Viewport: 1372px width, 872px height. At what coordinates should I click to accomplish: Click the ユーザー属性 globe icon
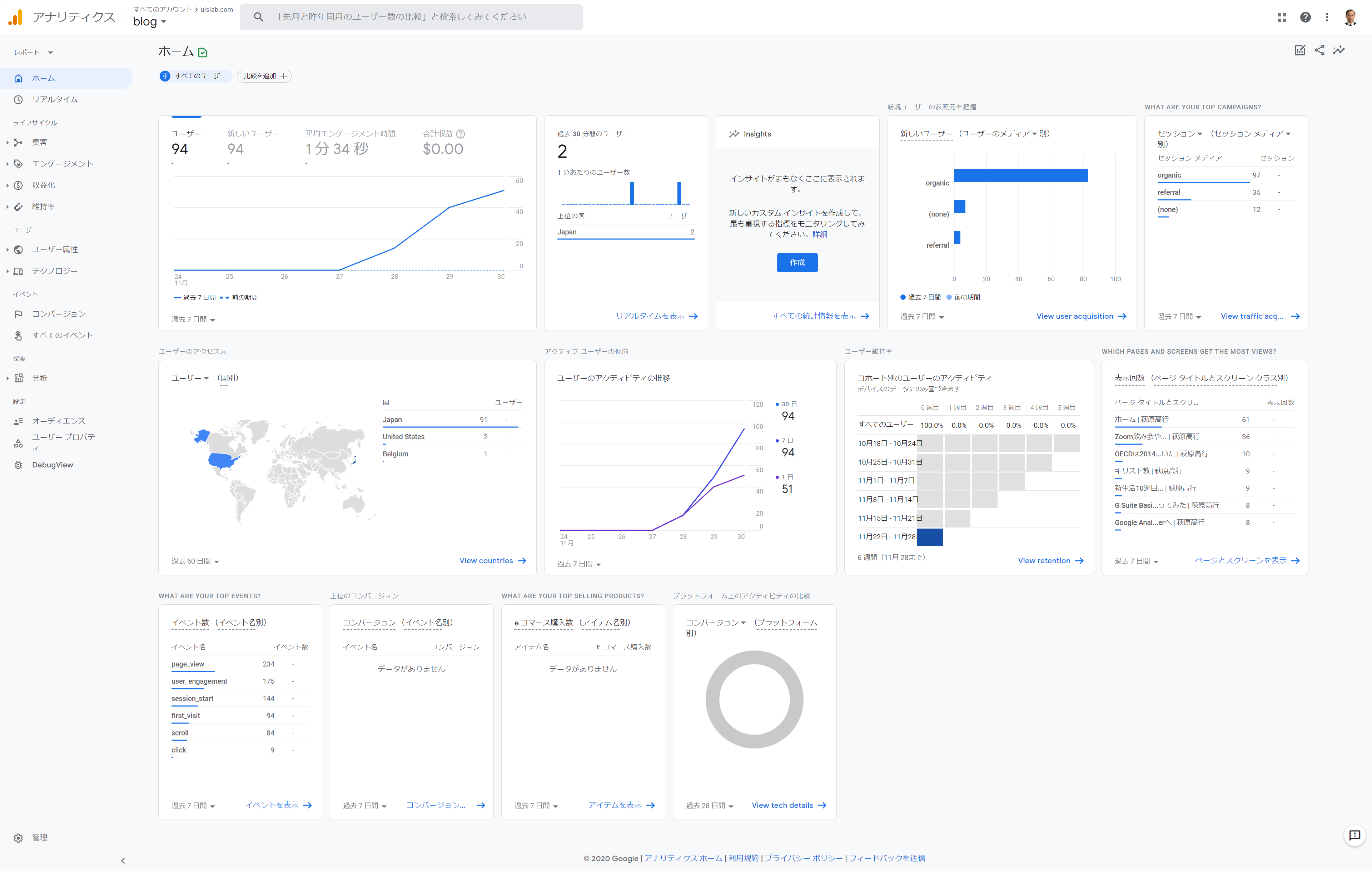coord(18,250)
